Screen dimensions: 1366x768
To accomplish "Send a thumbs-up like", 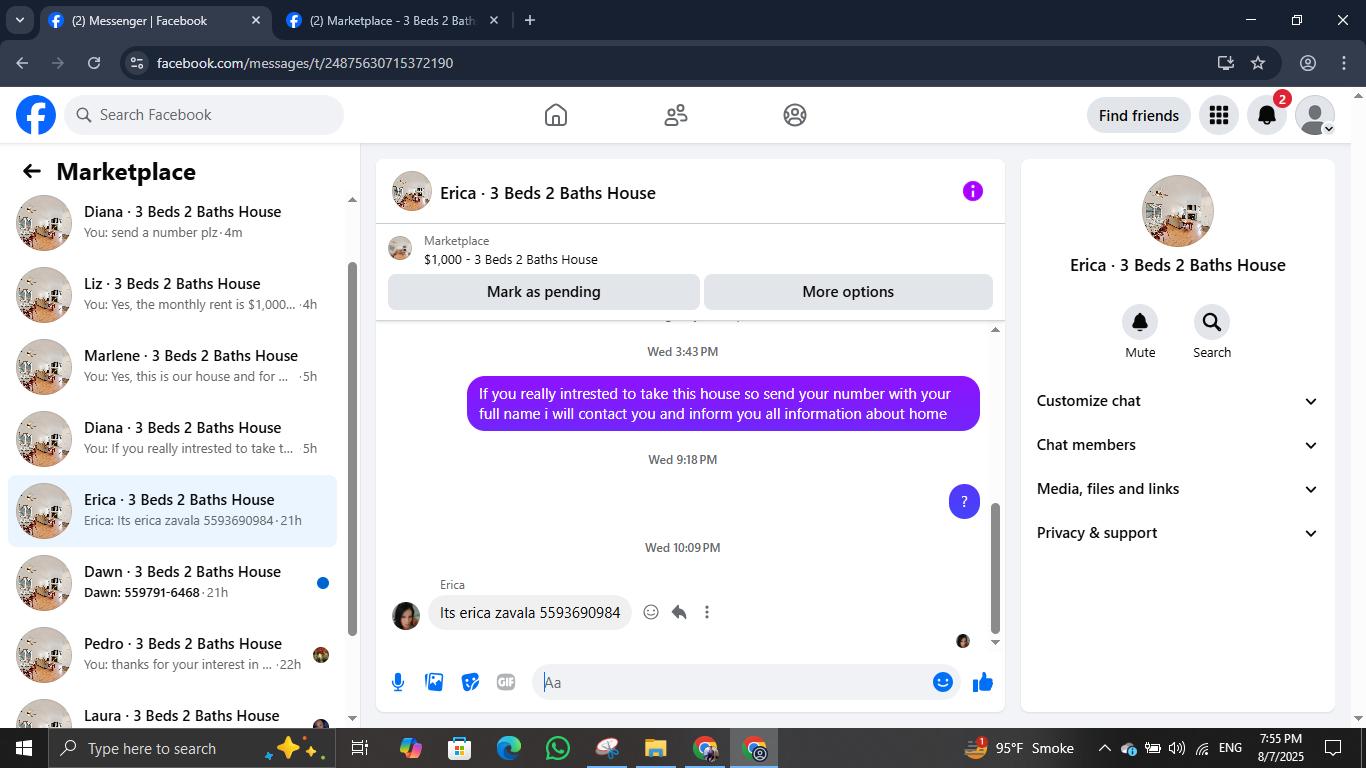I will pyautogui.click(x=983, y=682).
